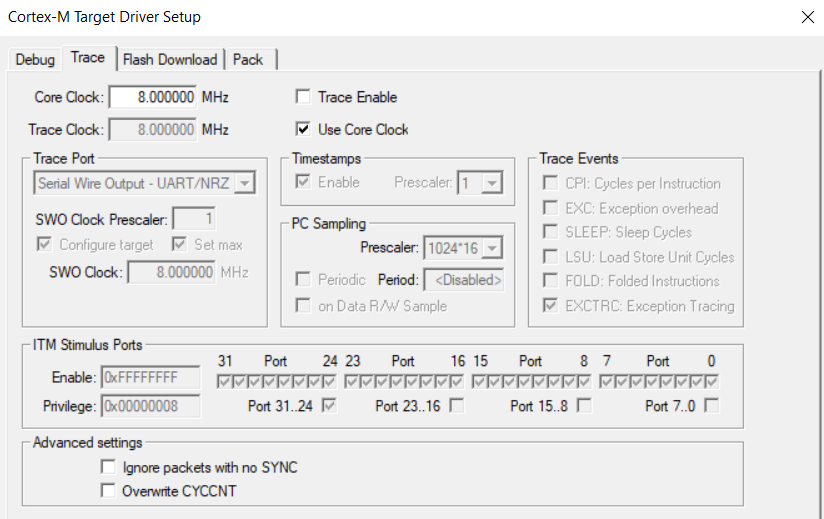Toggle Ignore packets with no SYNC
This screenshot has height=519, width=824.
pyautogui.click(x=108, y=467)
